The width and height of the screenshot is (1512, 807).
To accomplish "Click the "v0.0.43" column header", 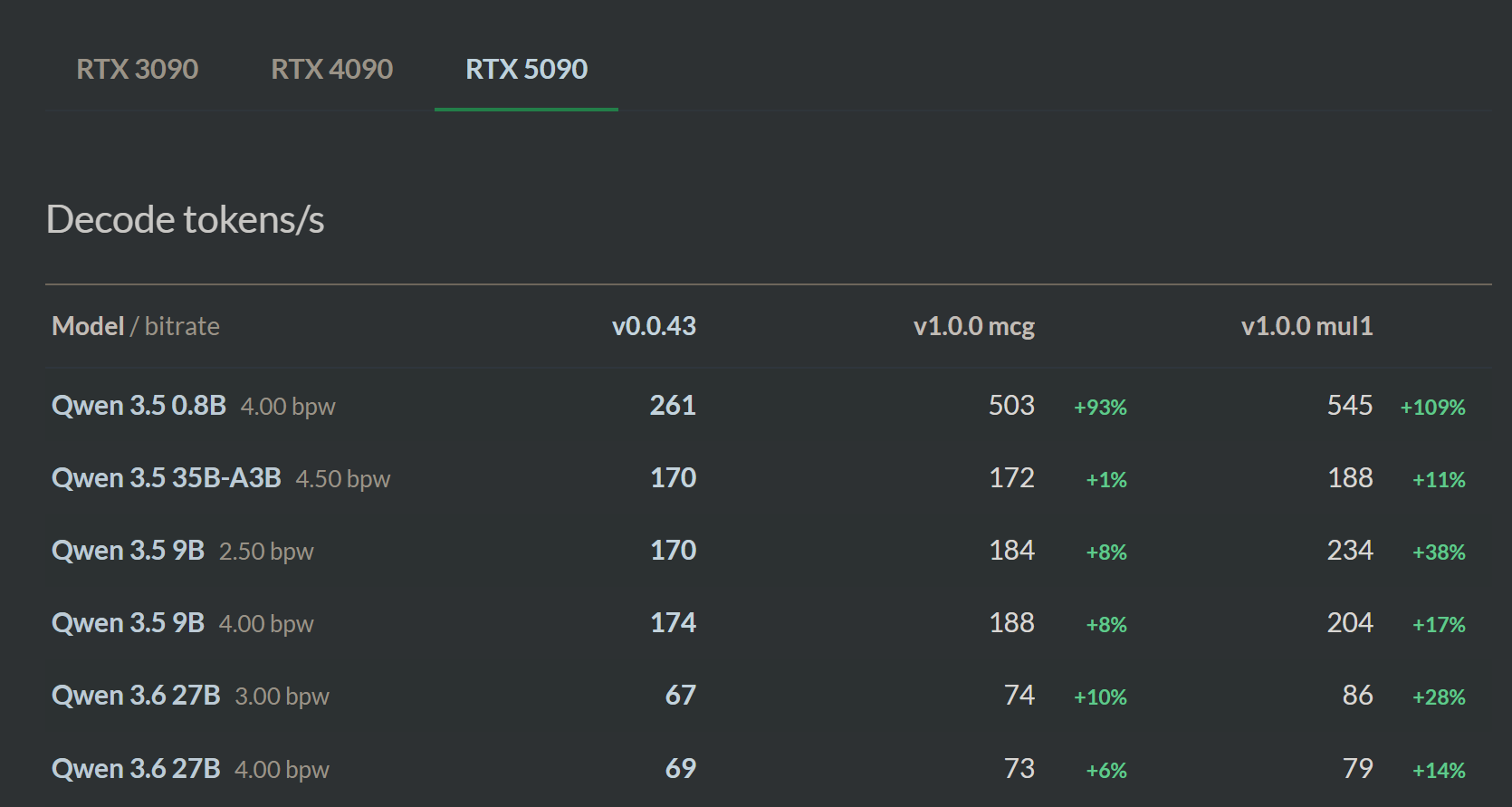I will pyautogui.click(x=654, y=326).
